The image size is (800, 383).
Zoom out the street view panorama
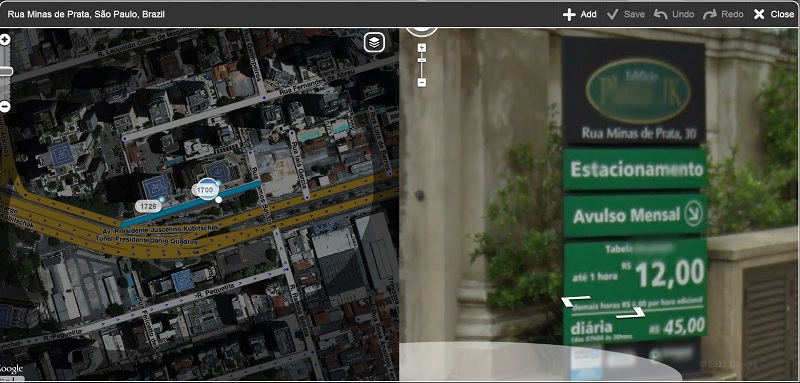[x=421, y=82]
